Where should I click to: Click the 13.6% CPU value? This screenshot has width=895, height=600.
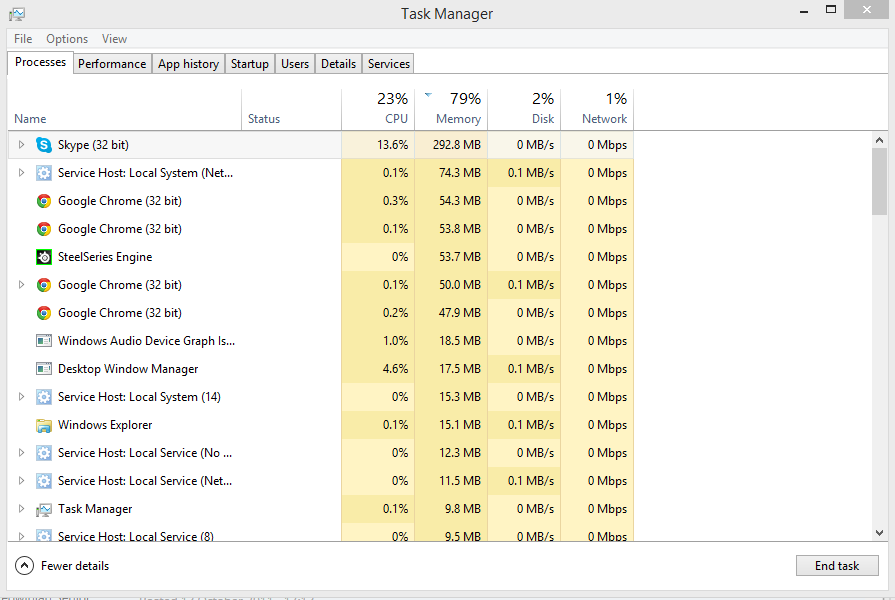[393, 145]
